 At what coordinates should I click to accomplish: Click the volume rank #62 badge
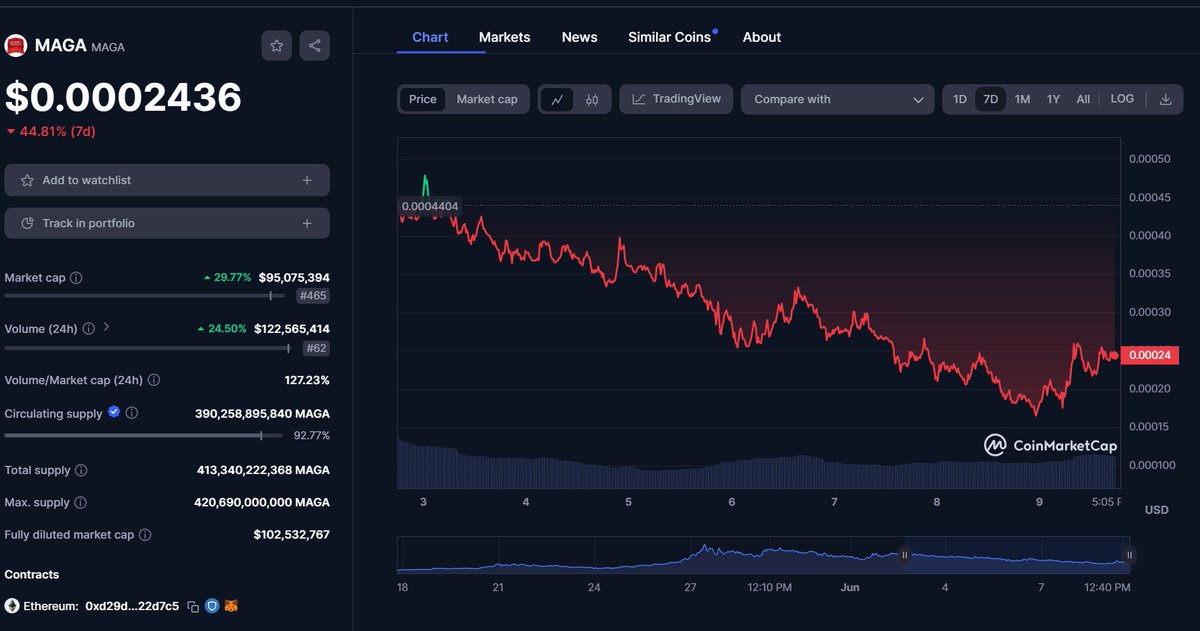(x=316, y=348)
